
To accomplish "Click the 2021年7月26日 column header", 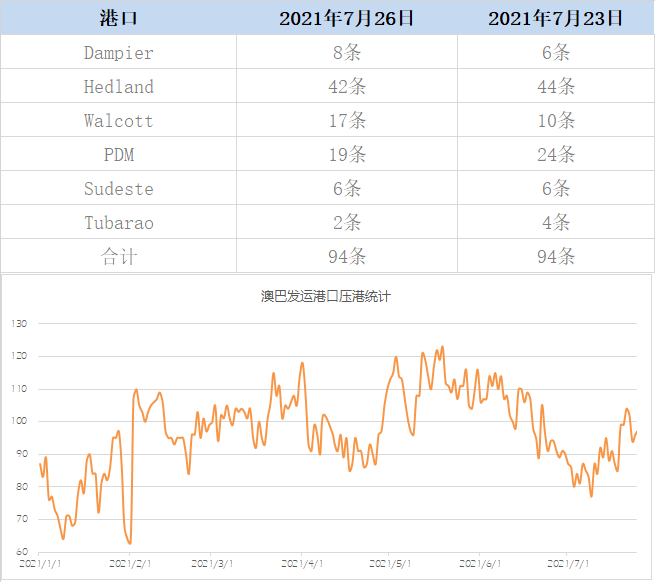I will tap(347, 18).
